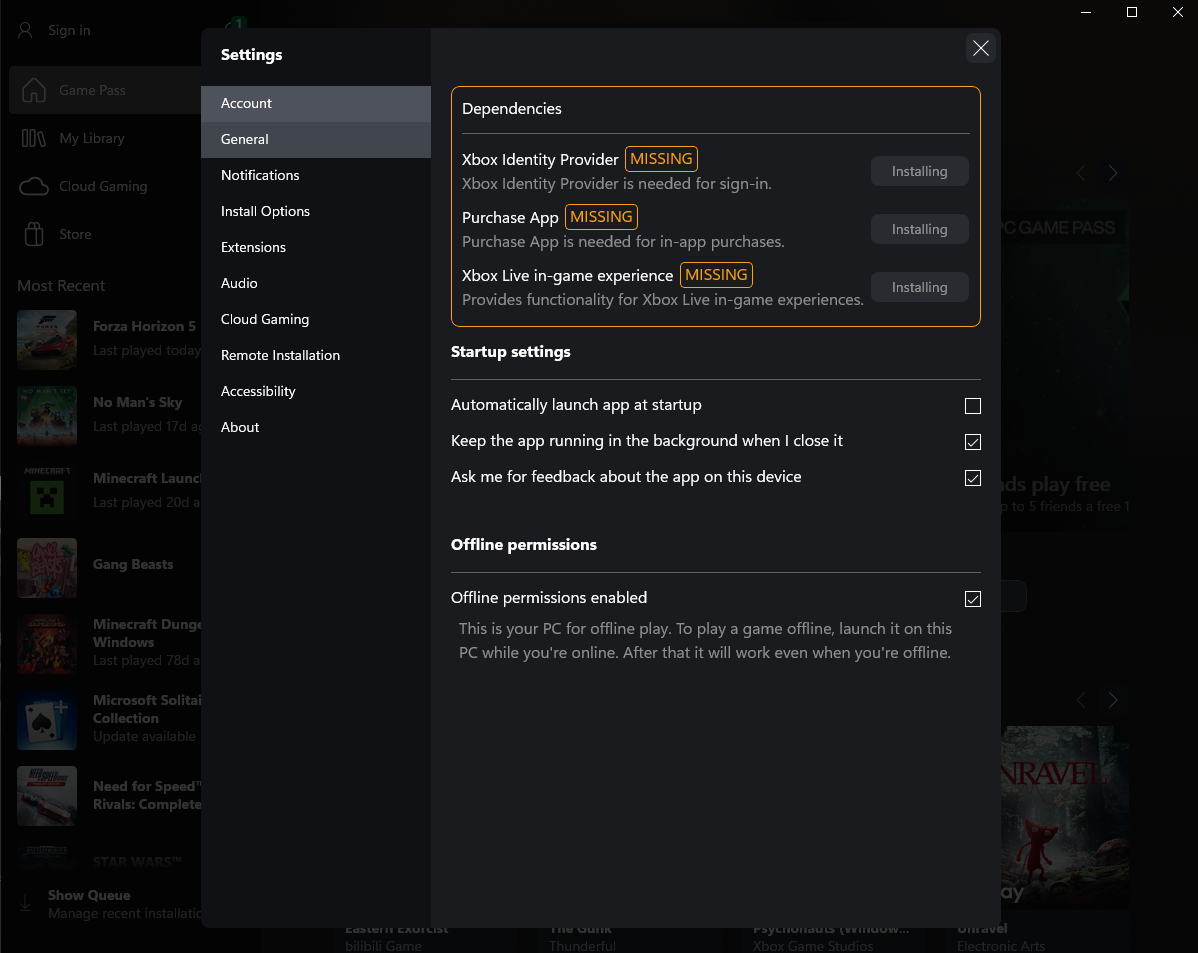1198x953 pixels.
Task: Switch to Notifications settings tab
Action: (x=260, y=175)
